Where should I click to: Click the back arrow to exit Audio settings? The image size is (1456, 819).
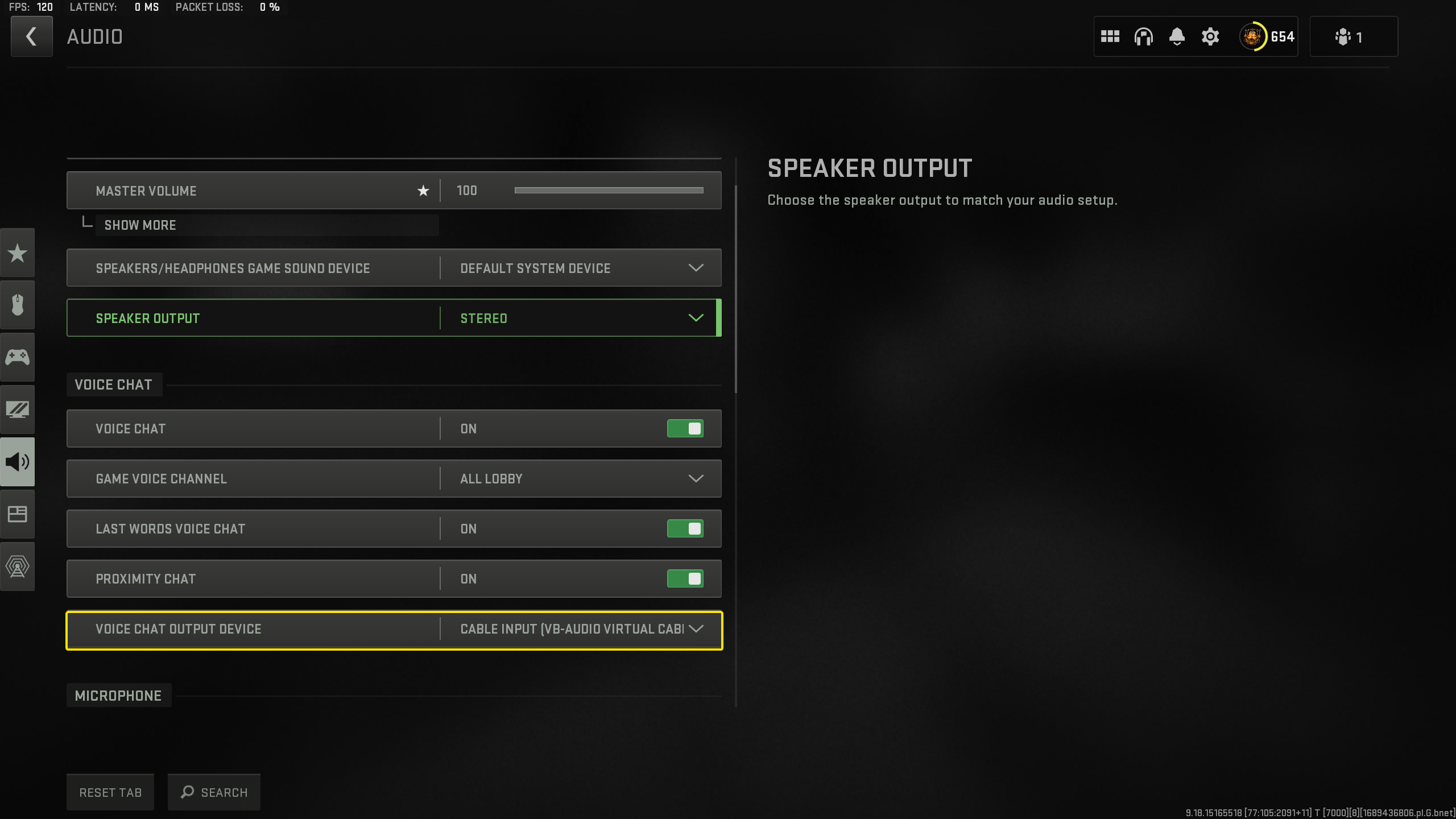click(31, 37)
